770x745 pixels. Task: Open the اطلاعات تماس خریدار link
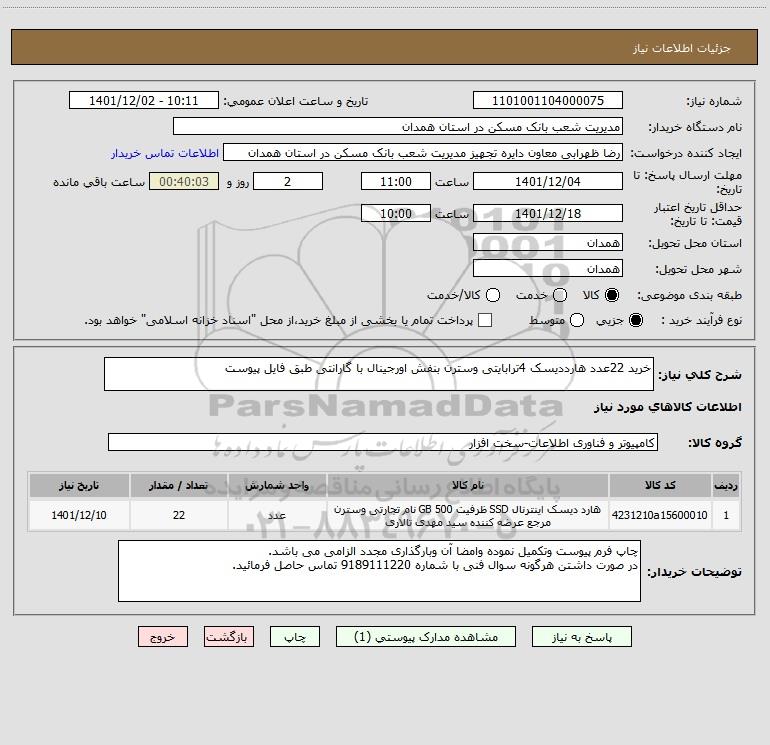click(165, 153)
